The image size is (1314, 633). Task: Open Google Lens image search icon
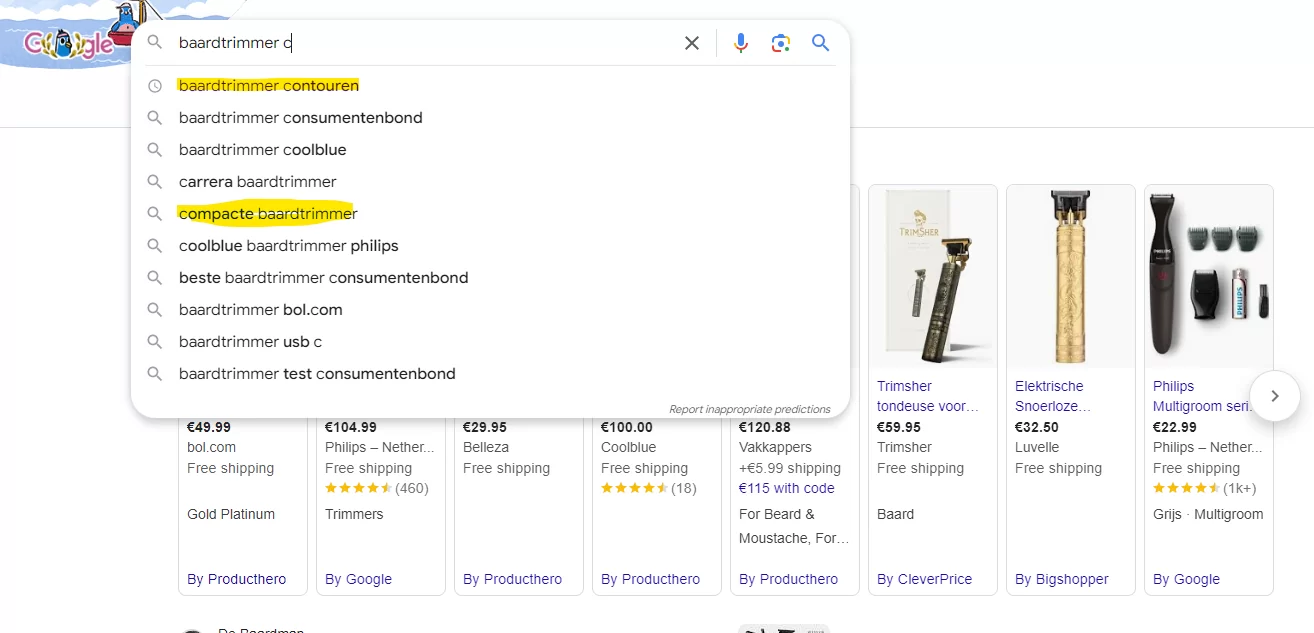click(x=781, y=43)
